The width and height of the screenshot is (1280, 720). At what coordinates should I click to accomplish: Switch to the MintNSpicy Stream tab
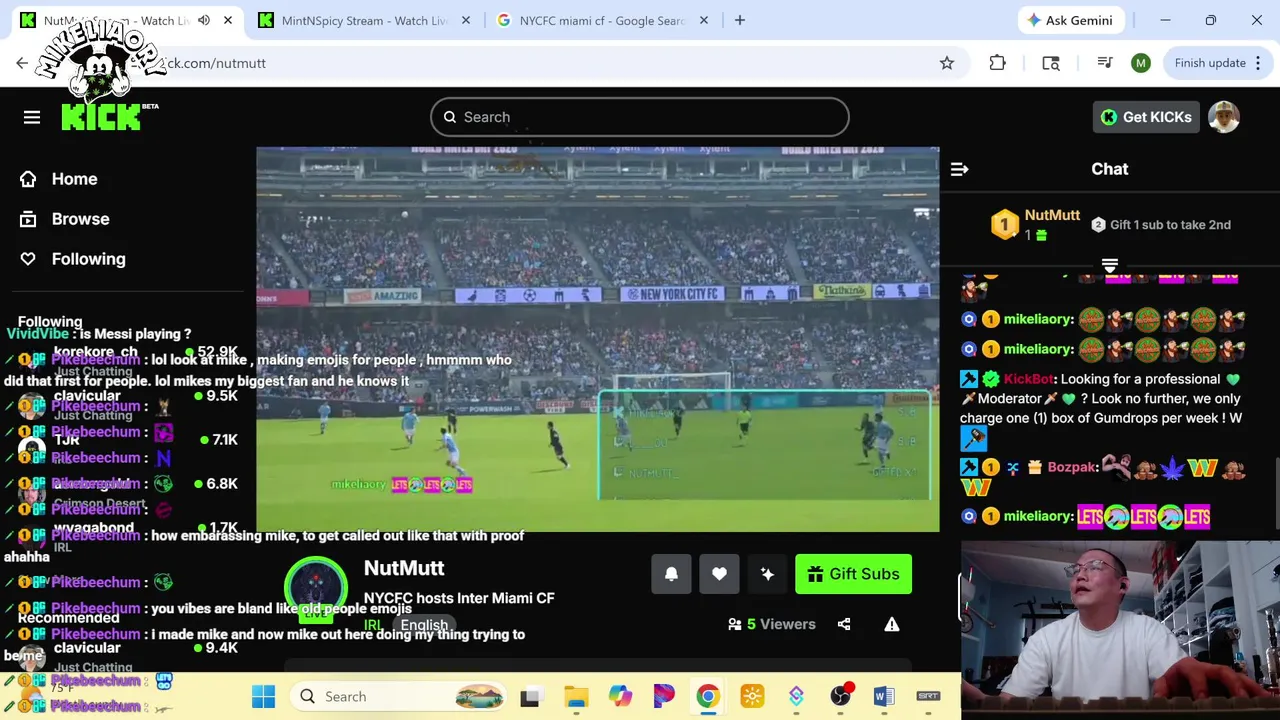pyautogui.click(x=364, y=20)
